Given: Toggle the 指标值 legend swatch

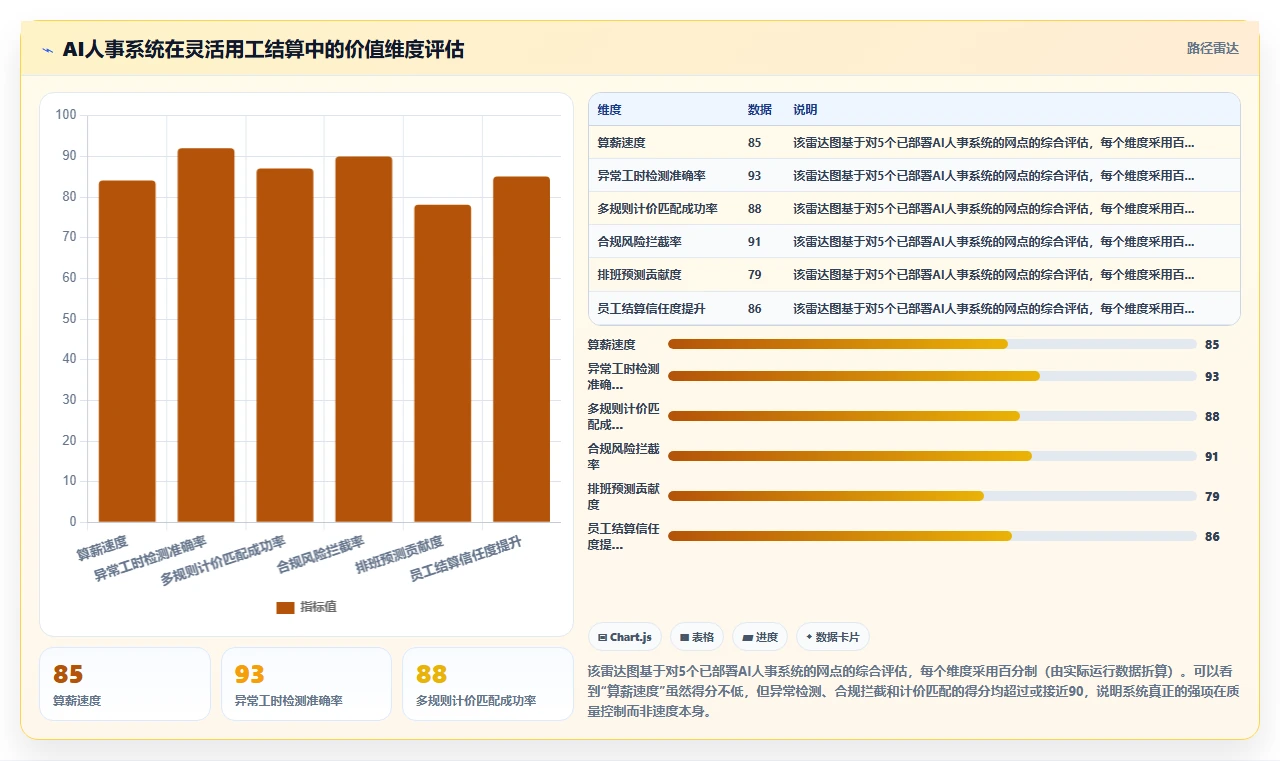Looking at the screenshot, I should point(285,607).
